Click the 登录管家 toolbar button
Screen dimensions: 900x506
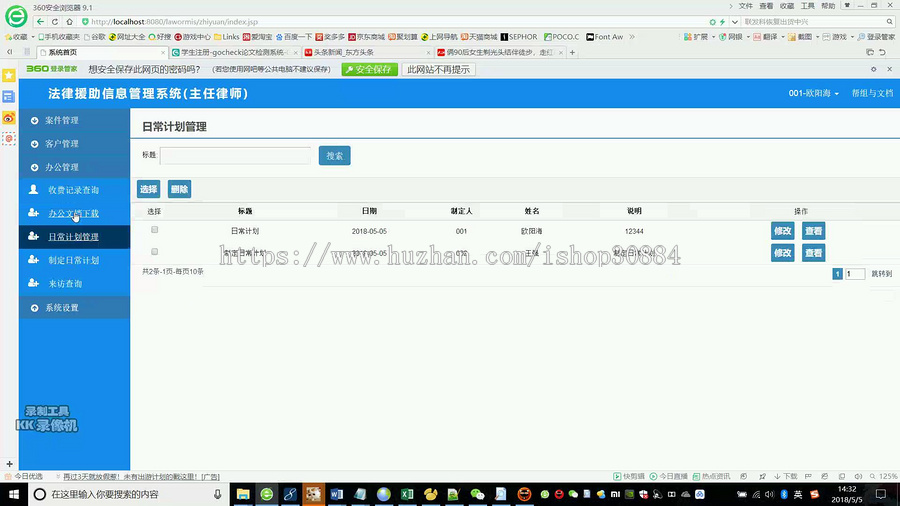click(x=876, y=37)
